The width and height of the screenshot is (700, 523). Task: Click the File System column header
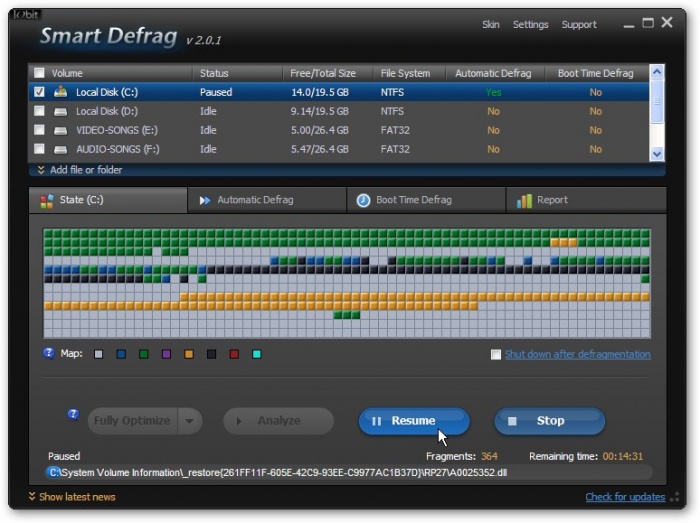click(x=409, y=73)
